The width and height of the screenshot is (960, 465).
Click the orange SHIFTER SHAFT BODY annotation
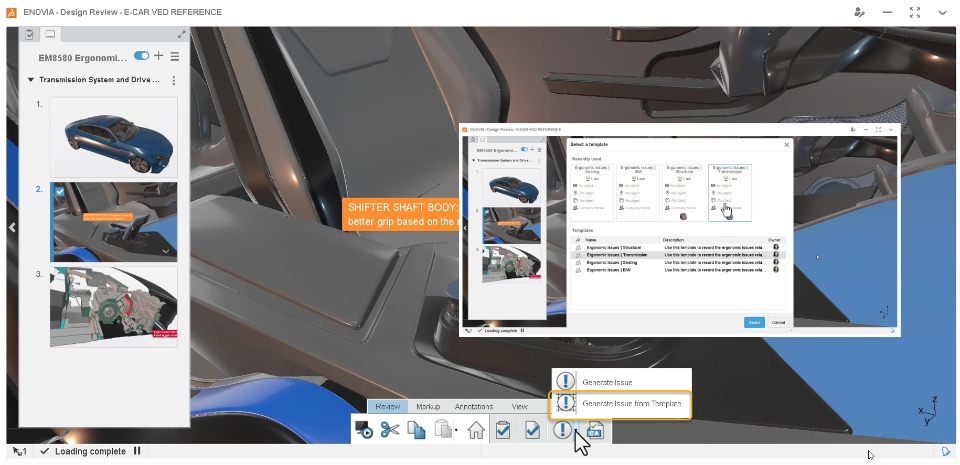pyautogui.click(x=401, y=214)
